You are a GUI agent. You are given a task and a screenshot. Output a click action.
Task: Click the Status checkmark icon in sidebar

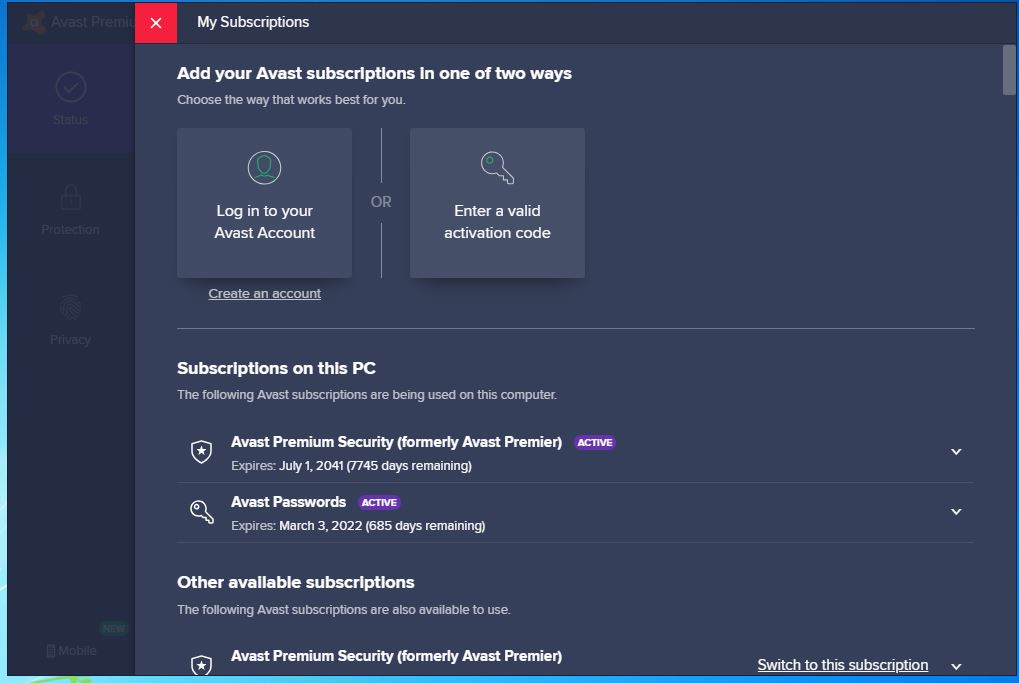[70, 88]
